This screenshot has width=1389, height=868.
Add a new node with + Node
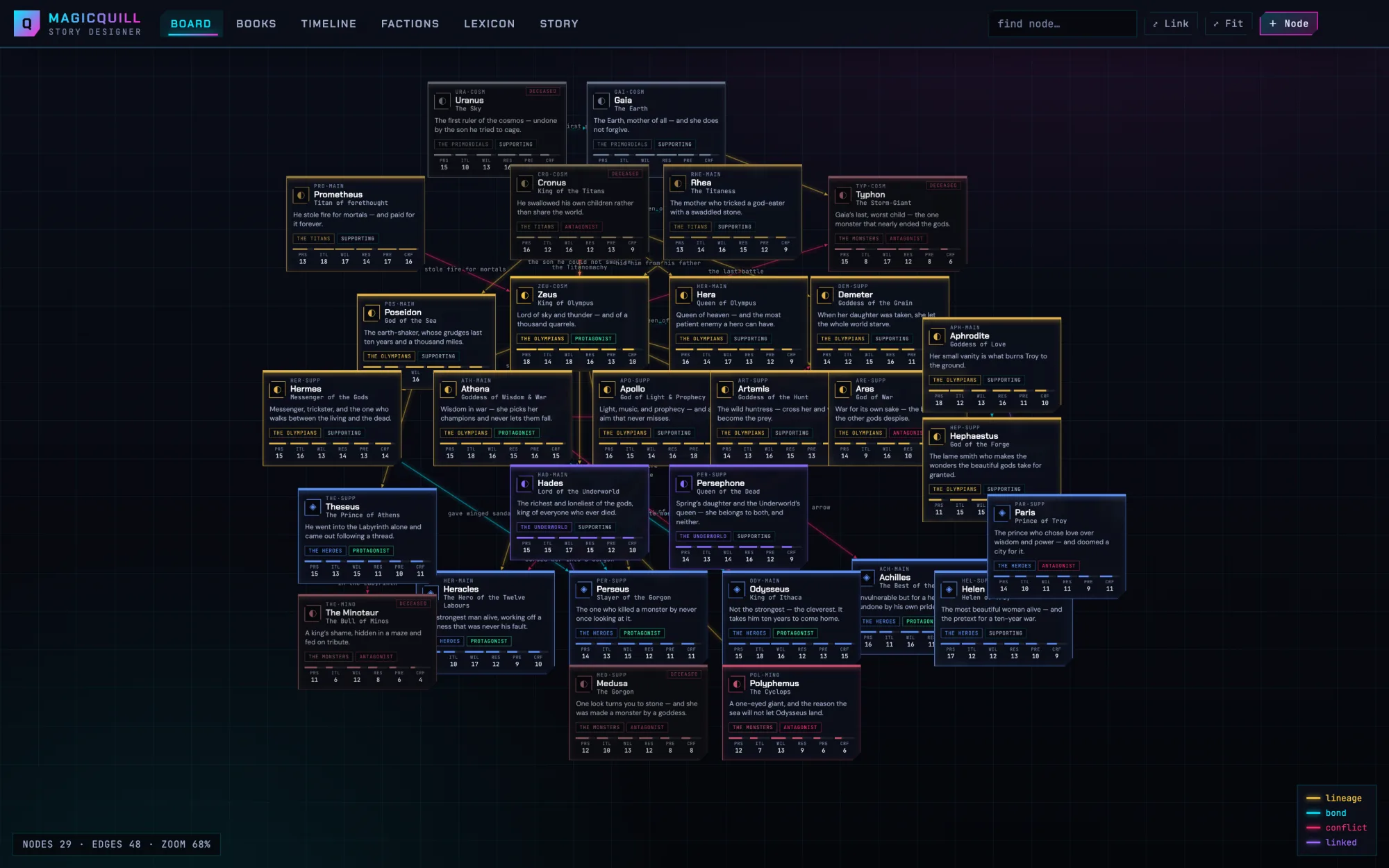click(x=1288, y=24)
